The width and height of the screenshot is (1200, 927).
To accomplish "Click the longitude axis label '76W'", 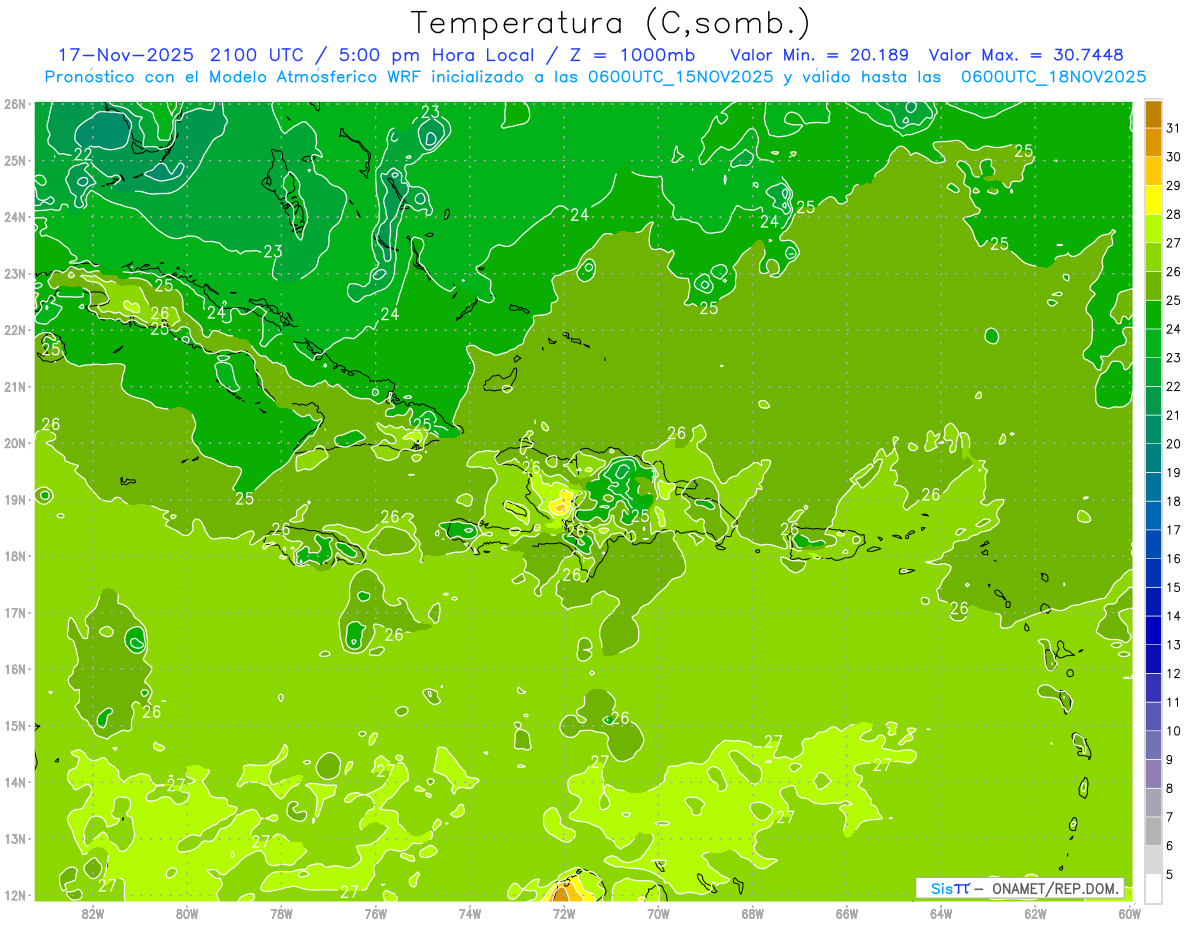I will (375, 913).
